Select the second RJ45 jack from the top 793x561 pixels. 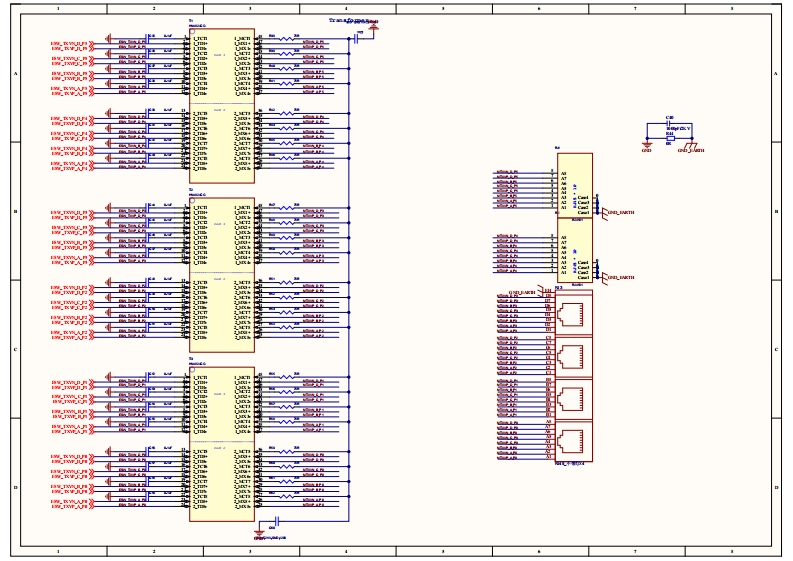[x=575, y=355]
